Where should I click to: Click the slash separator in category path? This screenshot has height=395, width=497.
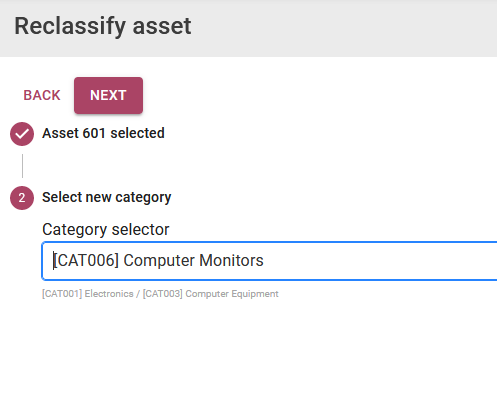138,294
